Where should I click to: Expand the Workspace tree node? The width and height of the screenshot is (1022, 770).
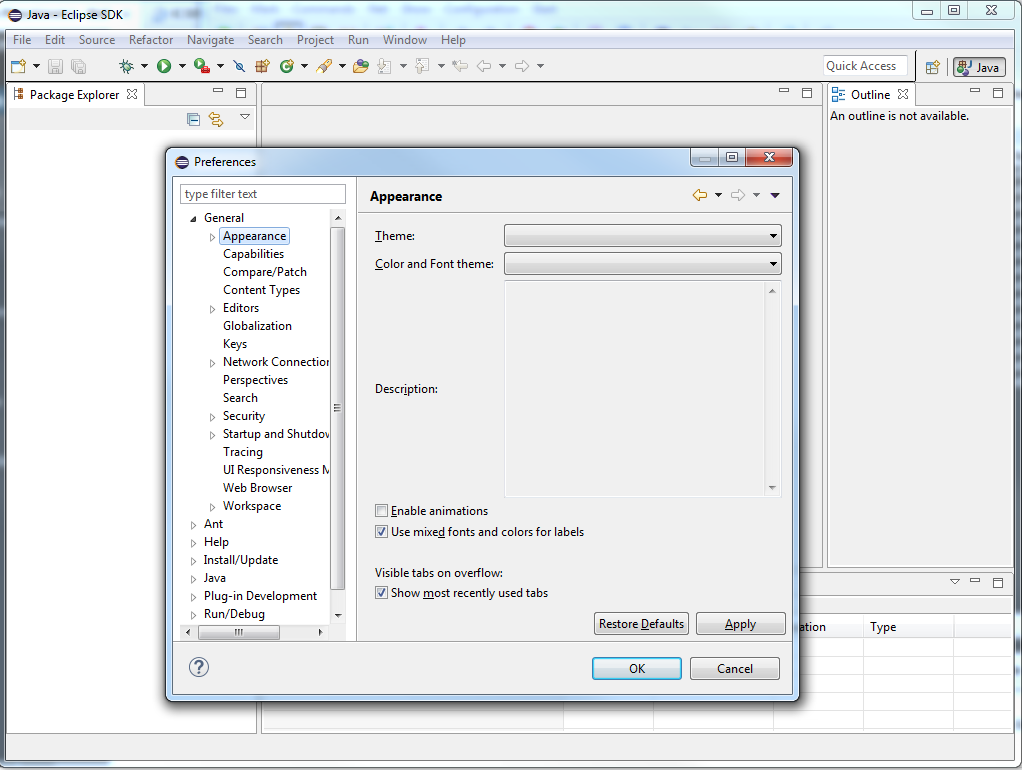coord(212,507)
